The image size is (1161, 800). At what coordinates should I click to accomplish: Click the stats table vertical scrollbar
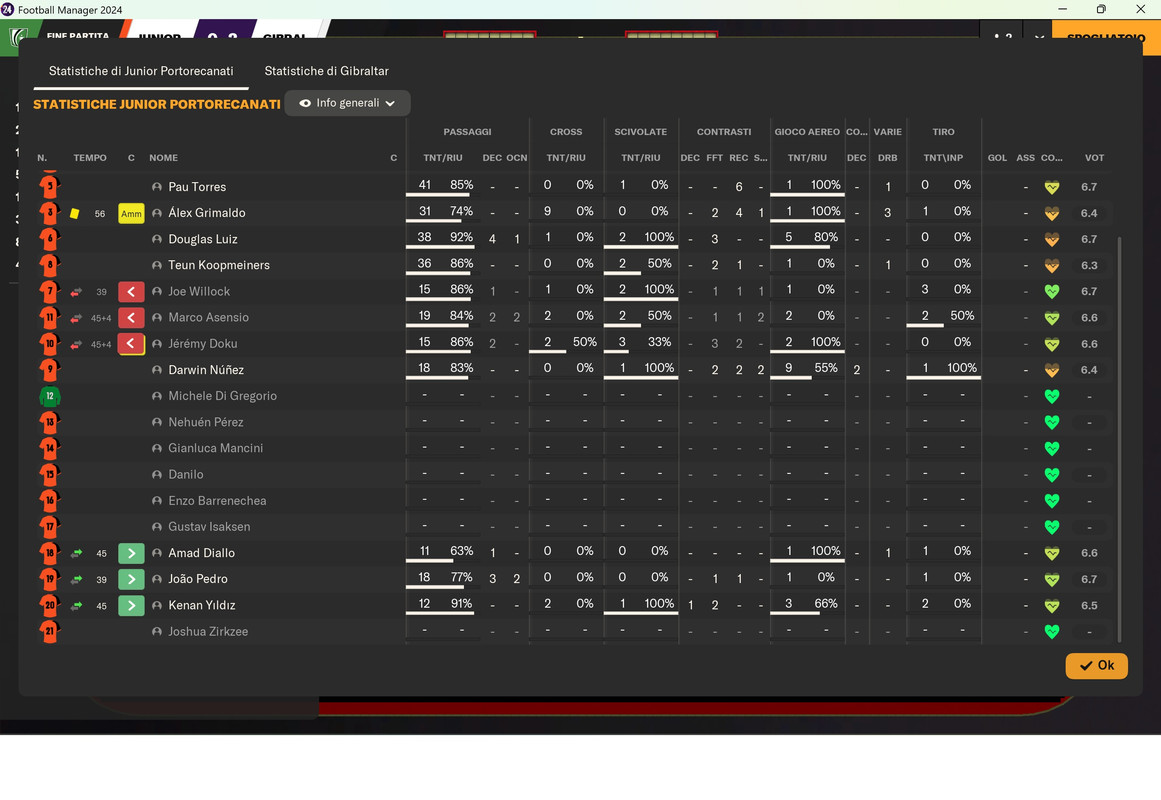click(1119, 439)
